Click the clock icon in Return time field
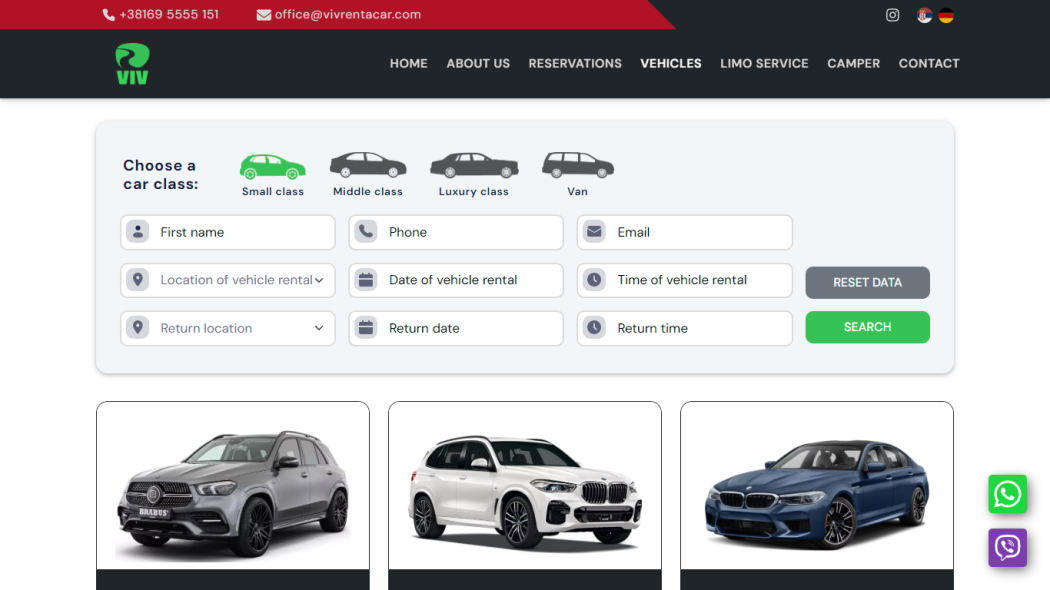The height and width of the screenshot is (590, 1050). pos(594,328)
